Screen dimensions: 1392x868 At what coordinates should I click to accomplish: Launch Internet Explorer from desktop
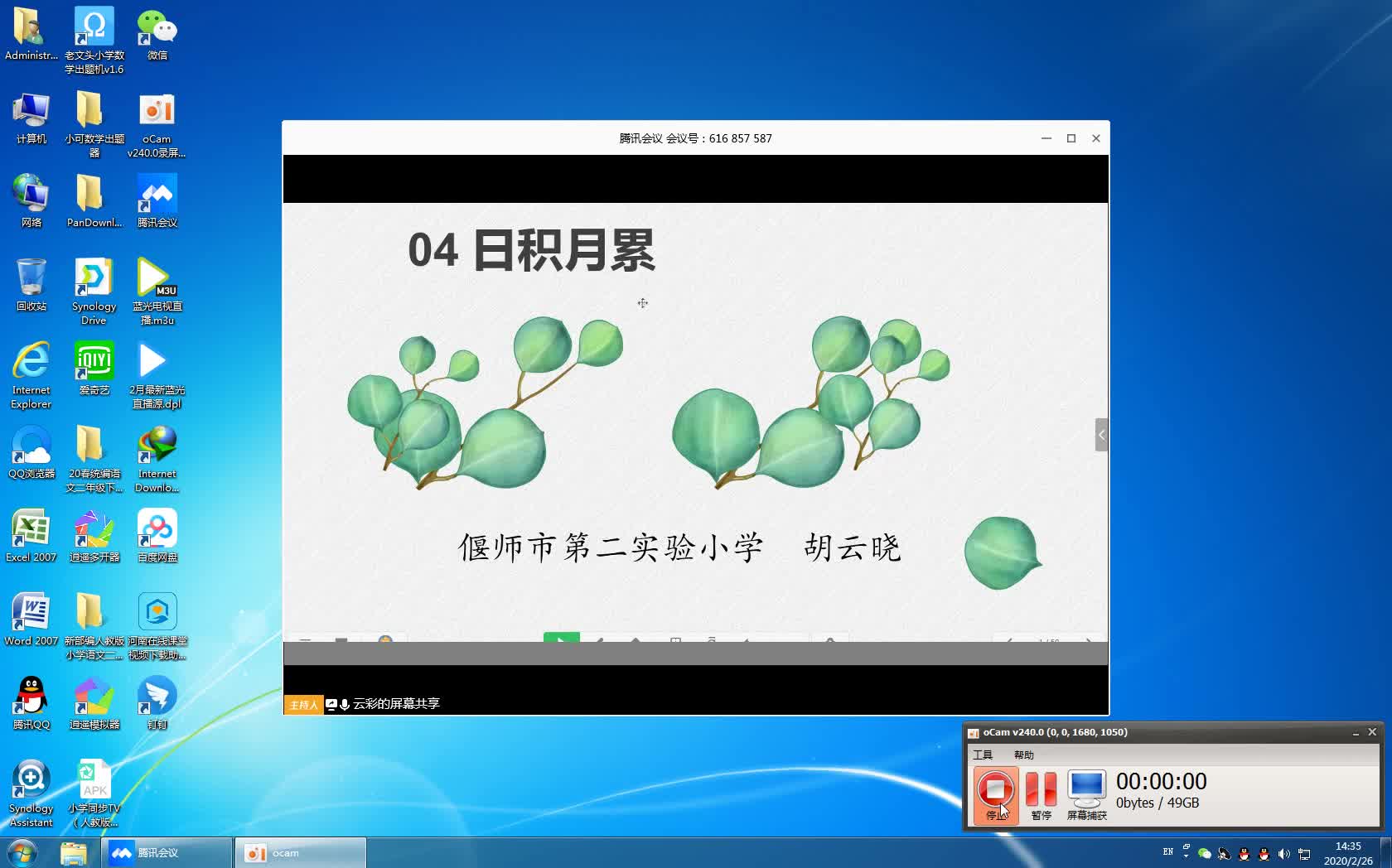point(31,375)
